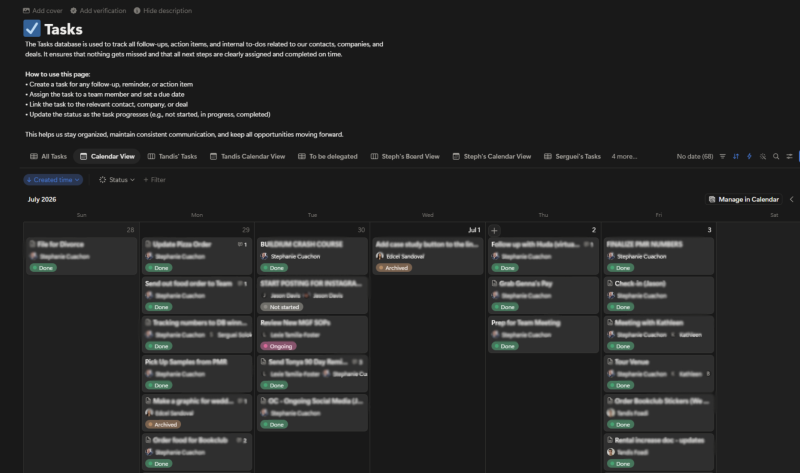The image size is (800, 473).
Task: Open the Tandis' Tasks tab
Action: tap(172, 157)
